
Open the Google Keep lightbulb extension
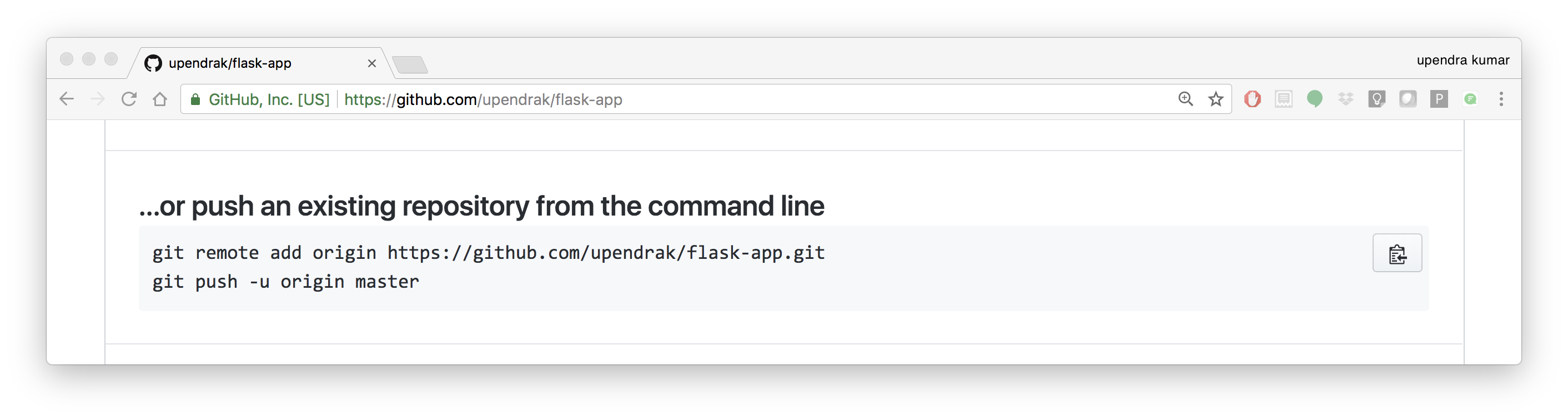pos(1376,98)
